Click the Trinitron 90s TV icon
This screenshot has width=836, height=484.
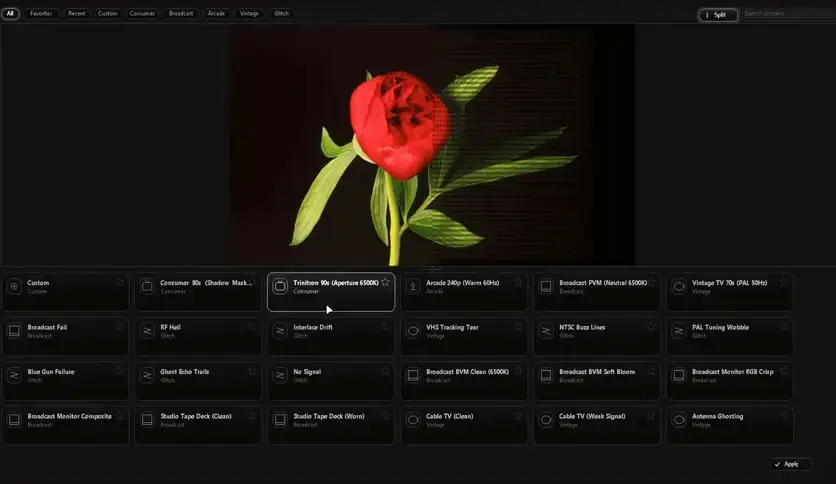click(280, 287)
